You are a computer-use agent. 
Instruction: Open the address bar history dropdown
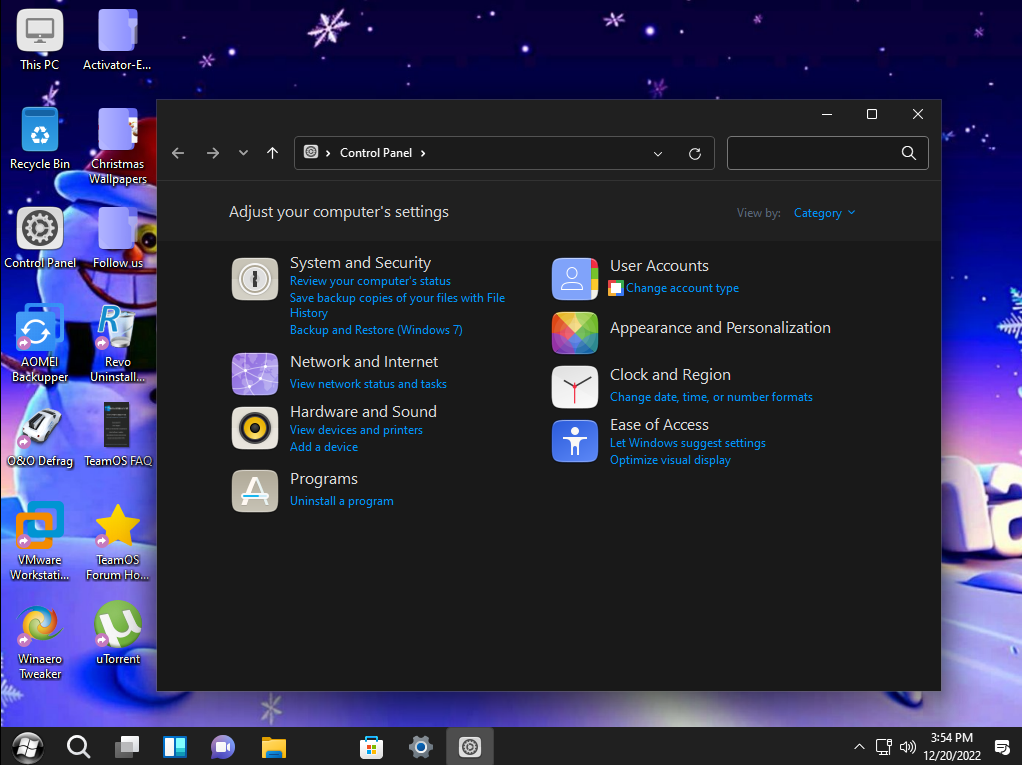point(658,153)
